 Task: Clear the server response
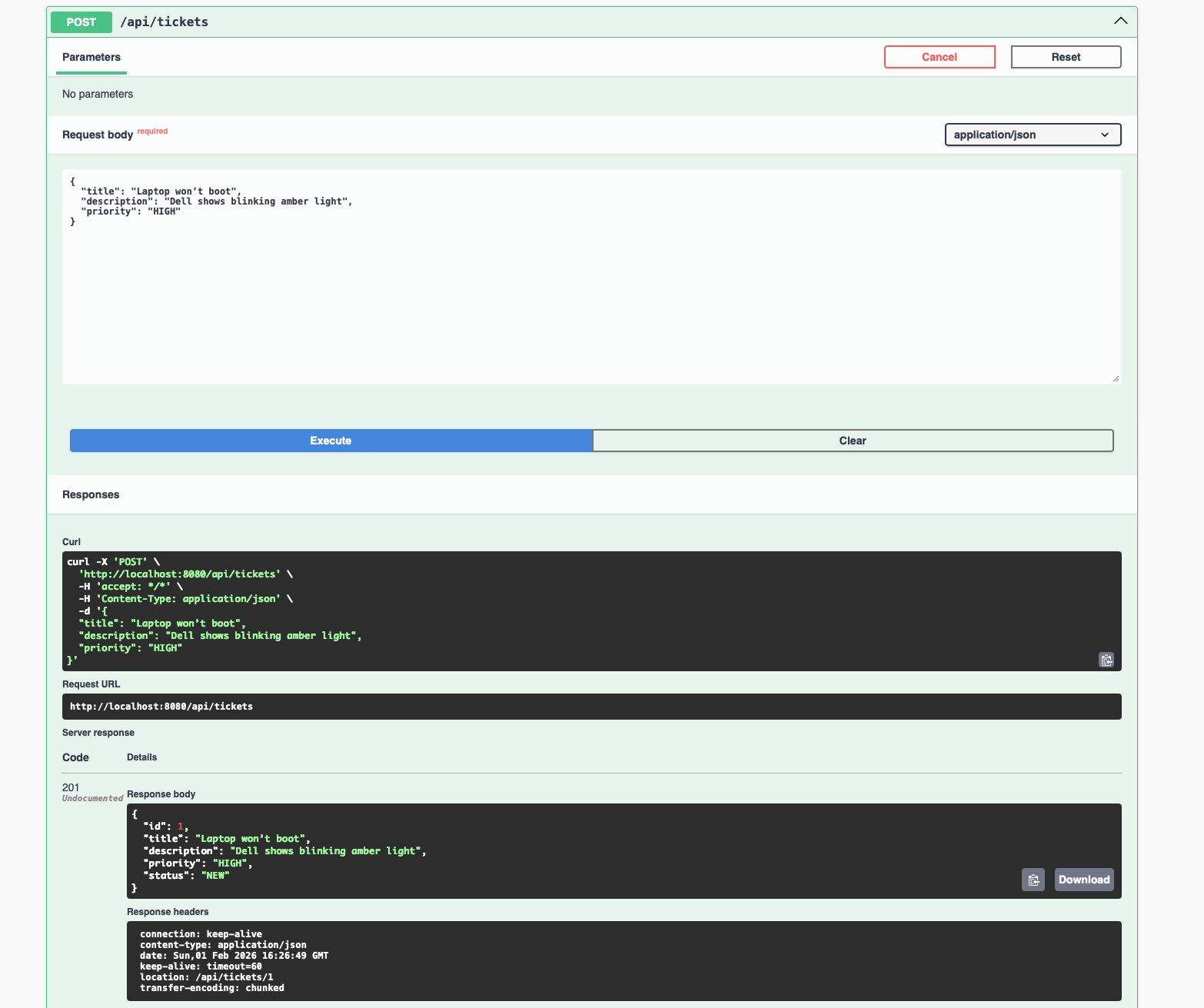tap(853, 440)
